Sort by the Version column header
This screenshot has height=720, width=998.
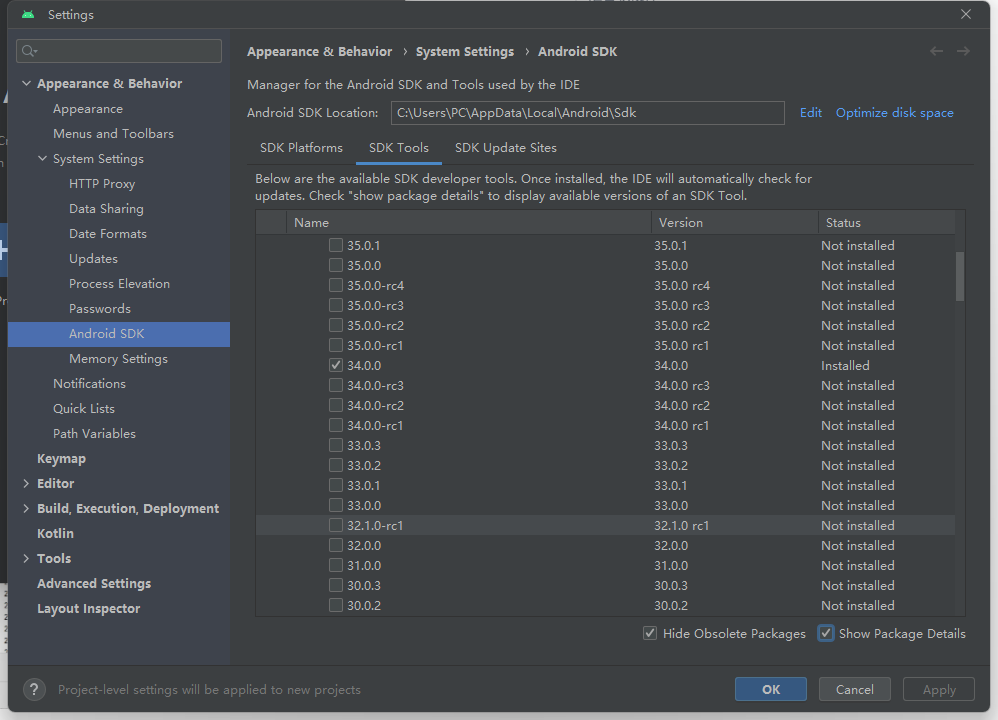[x=734, y=223]
